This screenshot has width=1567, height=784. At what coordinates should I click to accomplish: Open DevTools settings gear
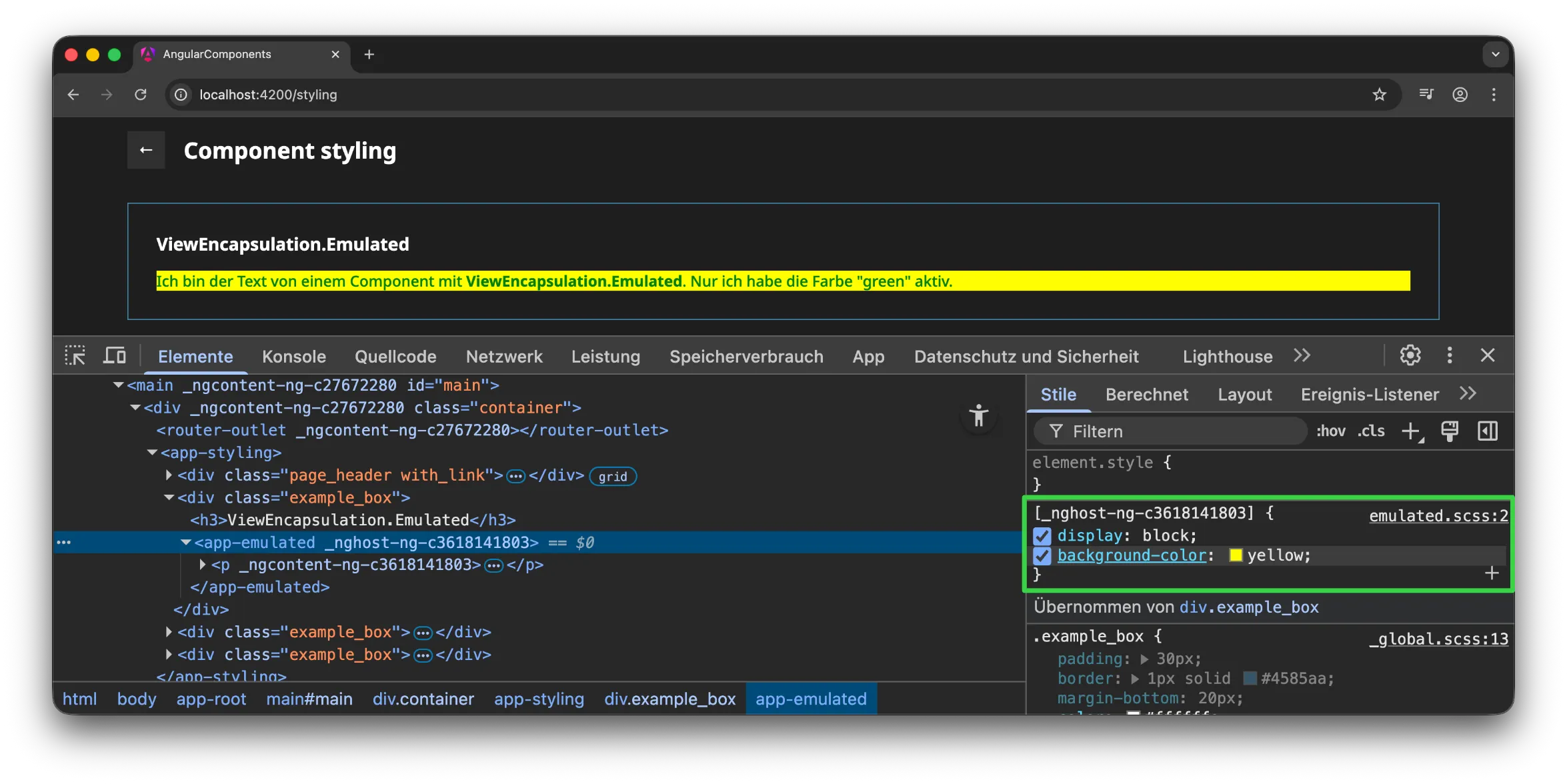[x=1410, y=355]
